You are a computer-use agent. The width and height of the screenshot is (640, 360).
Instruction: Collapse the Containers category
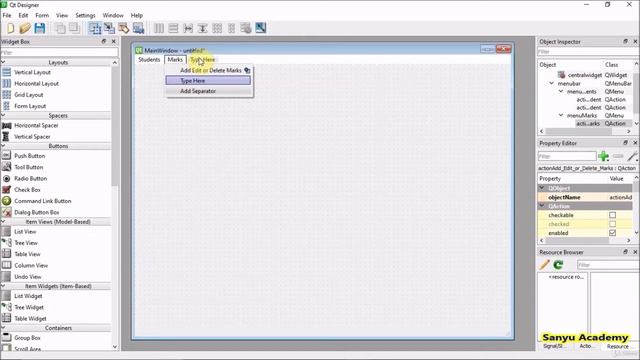(3, 328)
